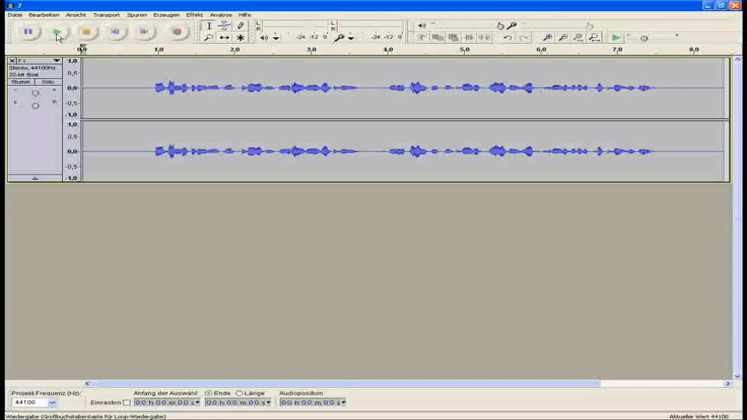The height and width of the screenshot is (420, 747).
Task: Click the Cut scissors icon
Action: pos(422,38)
